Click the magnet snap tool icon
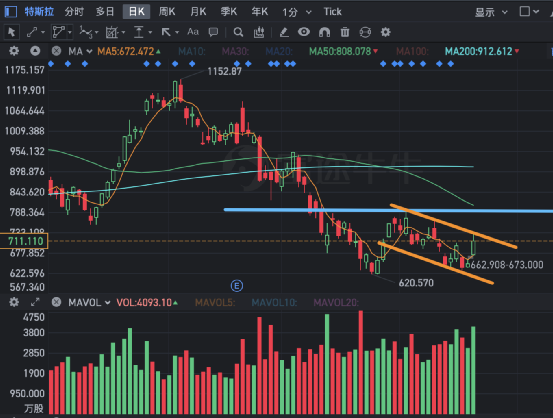 coord(324,32)
